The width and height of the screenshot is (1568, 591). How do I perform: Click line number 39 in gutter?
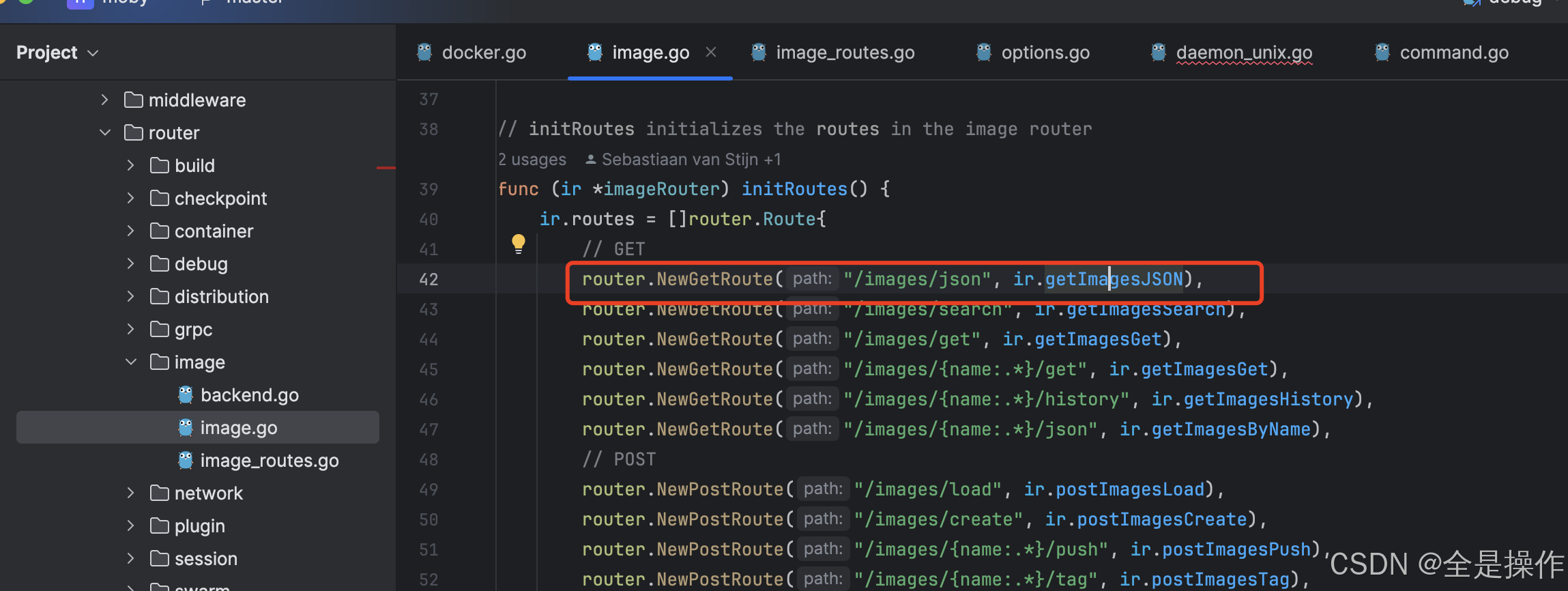click(429, 189)
